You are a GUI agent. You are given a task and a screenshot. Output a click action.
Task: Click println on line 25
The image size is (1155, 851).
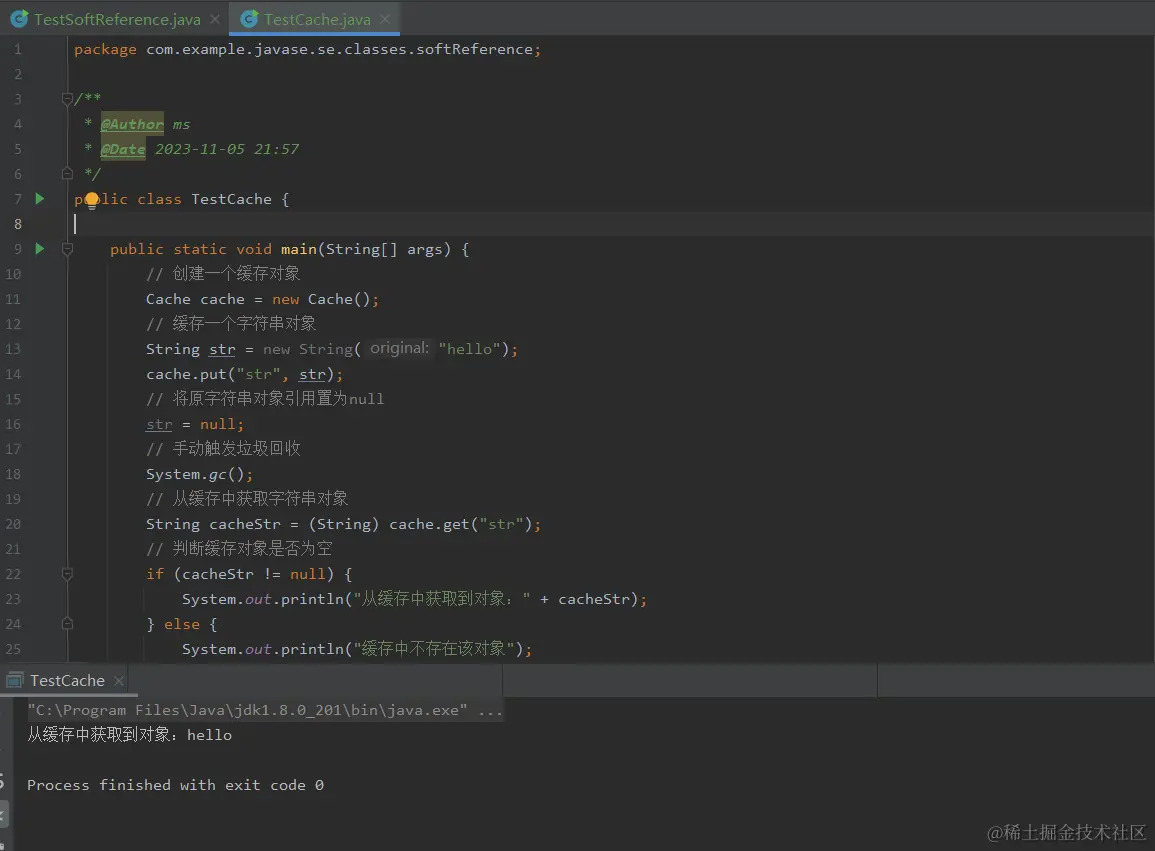click(312, 649)
